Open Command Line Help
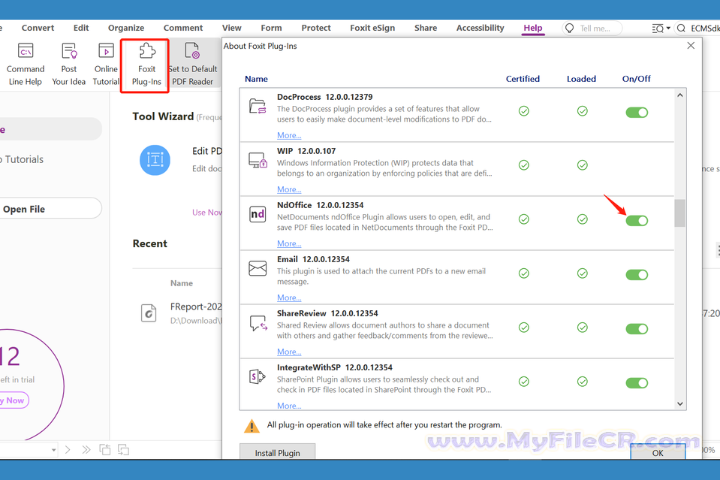The height and width of the screenshot is (480, 720). 25,64
